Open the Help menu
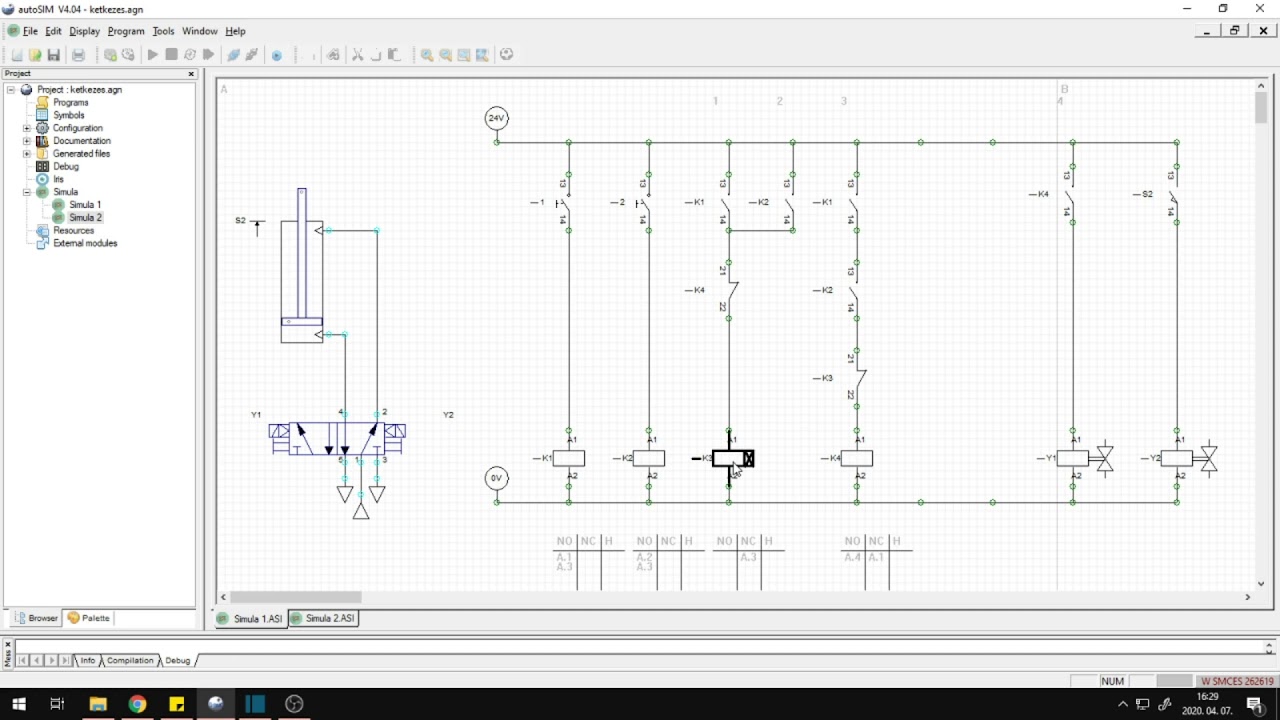Screen dimensions: 1280x720 (235, 31)
